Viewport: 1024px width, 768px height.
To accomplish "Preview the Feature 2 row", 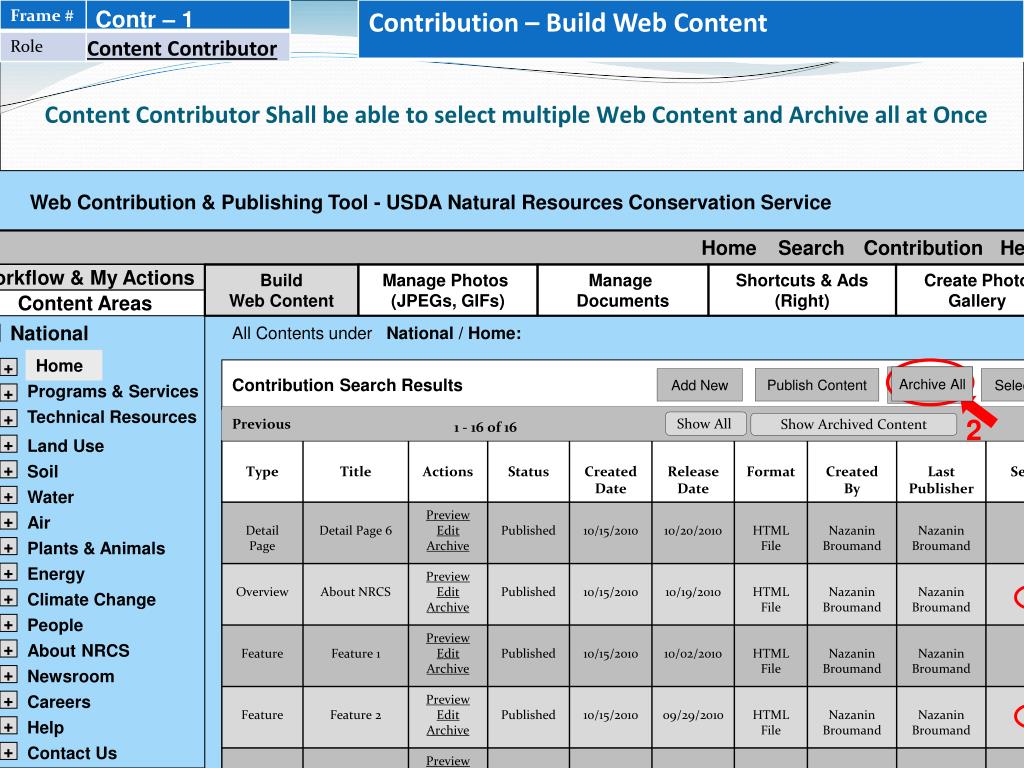I will (447, 699).
